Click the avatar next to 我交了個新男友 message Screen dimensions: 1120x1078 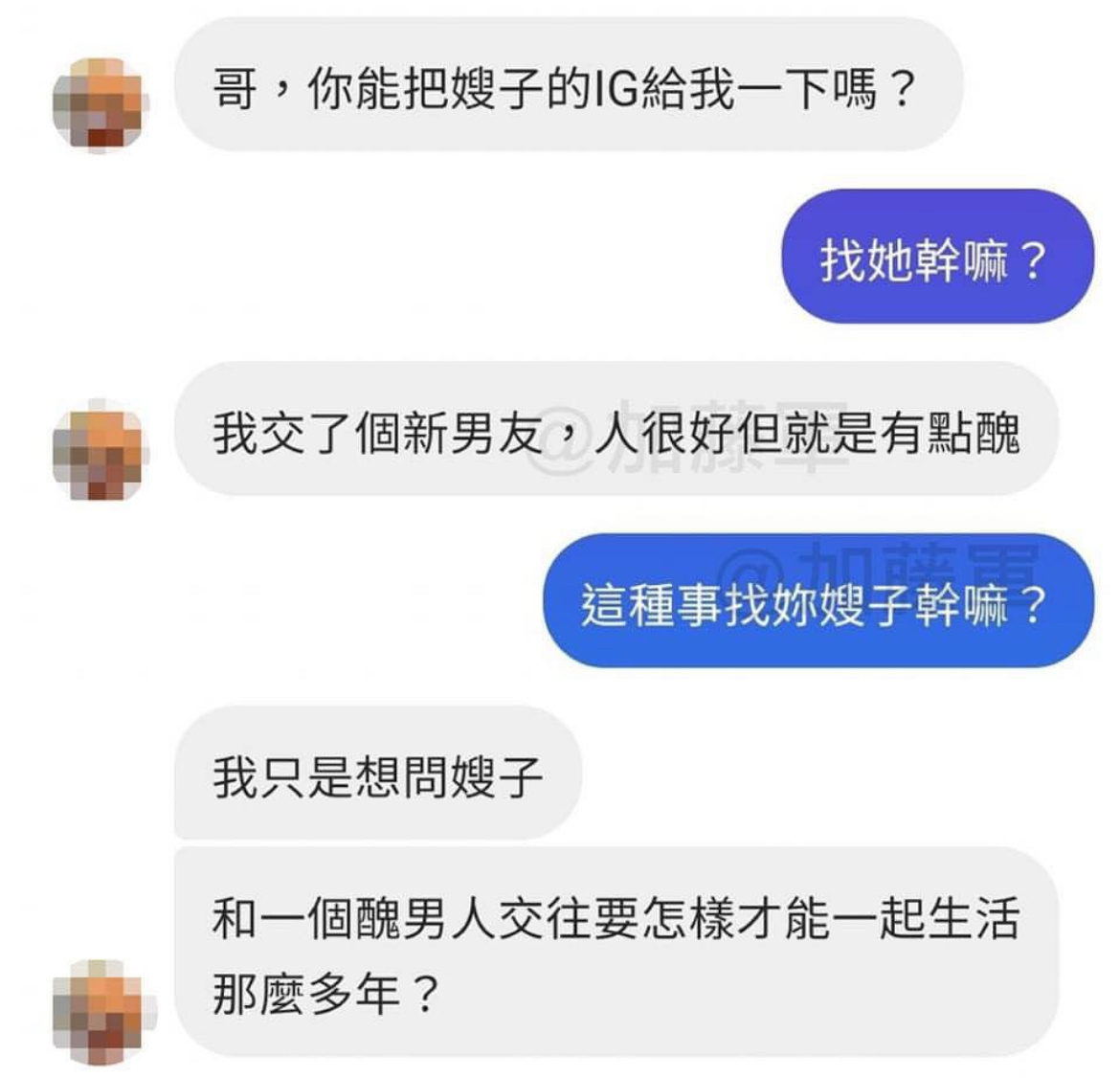click(x=100, y=449)
